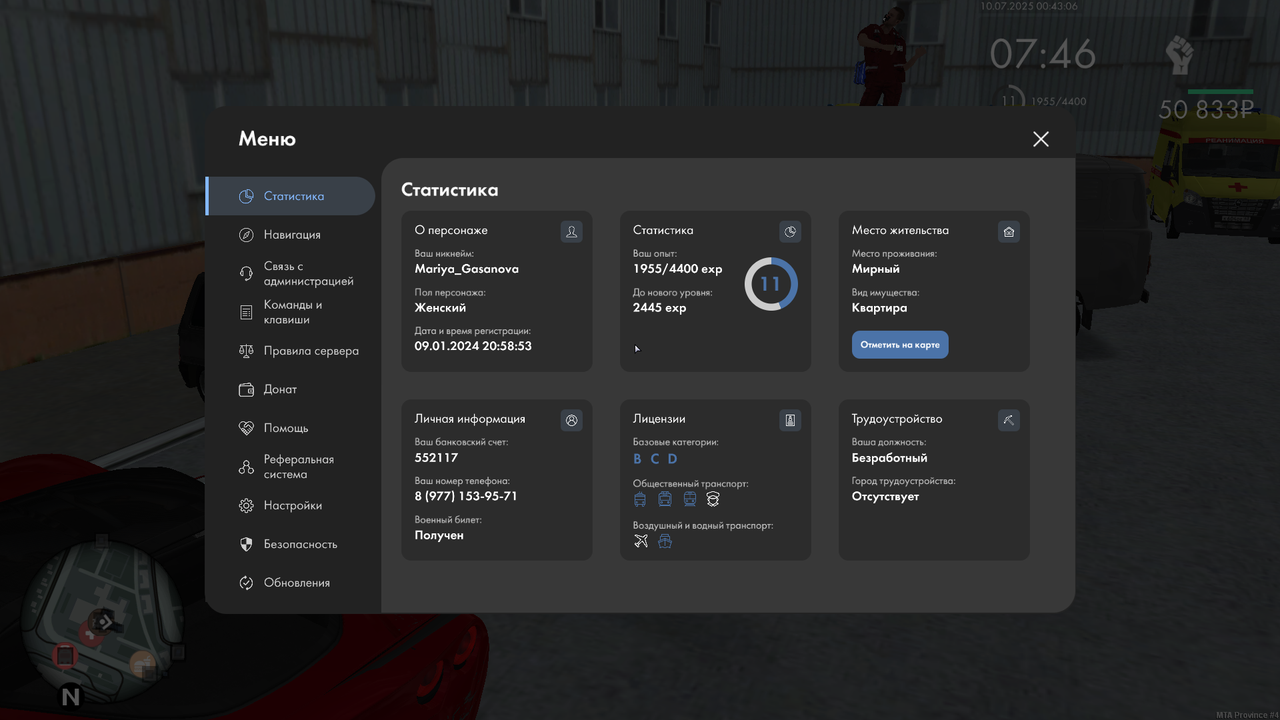
Task: Click the employment city value Отсутствует
Action: point(885,496)
